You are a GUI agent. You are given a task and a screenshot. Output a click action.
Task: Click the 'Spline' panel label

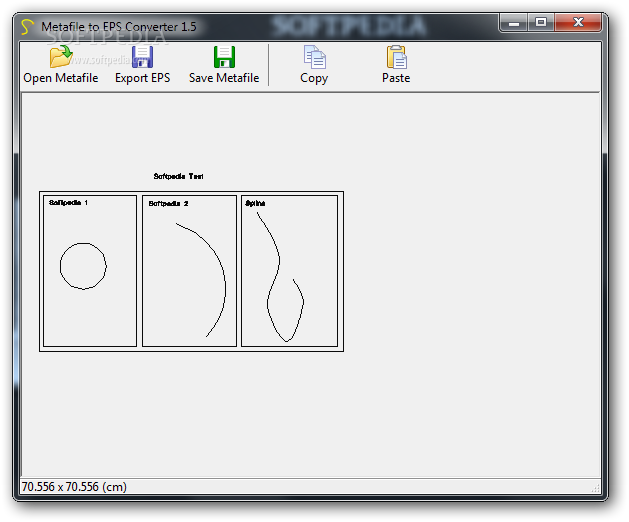[x=255, y=203]
